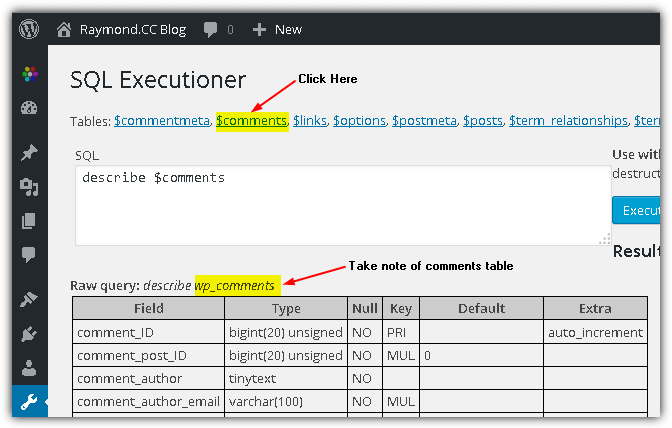
Task: Open the Appearance paintbrush icon
Action: tap(29, 299)
